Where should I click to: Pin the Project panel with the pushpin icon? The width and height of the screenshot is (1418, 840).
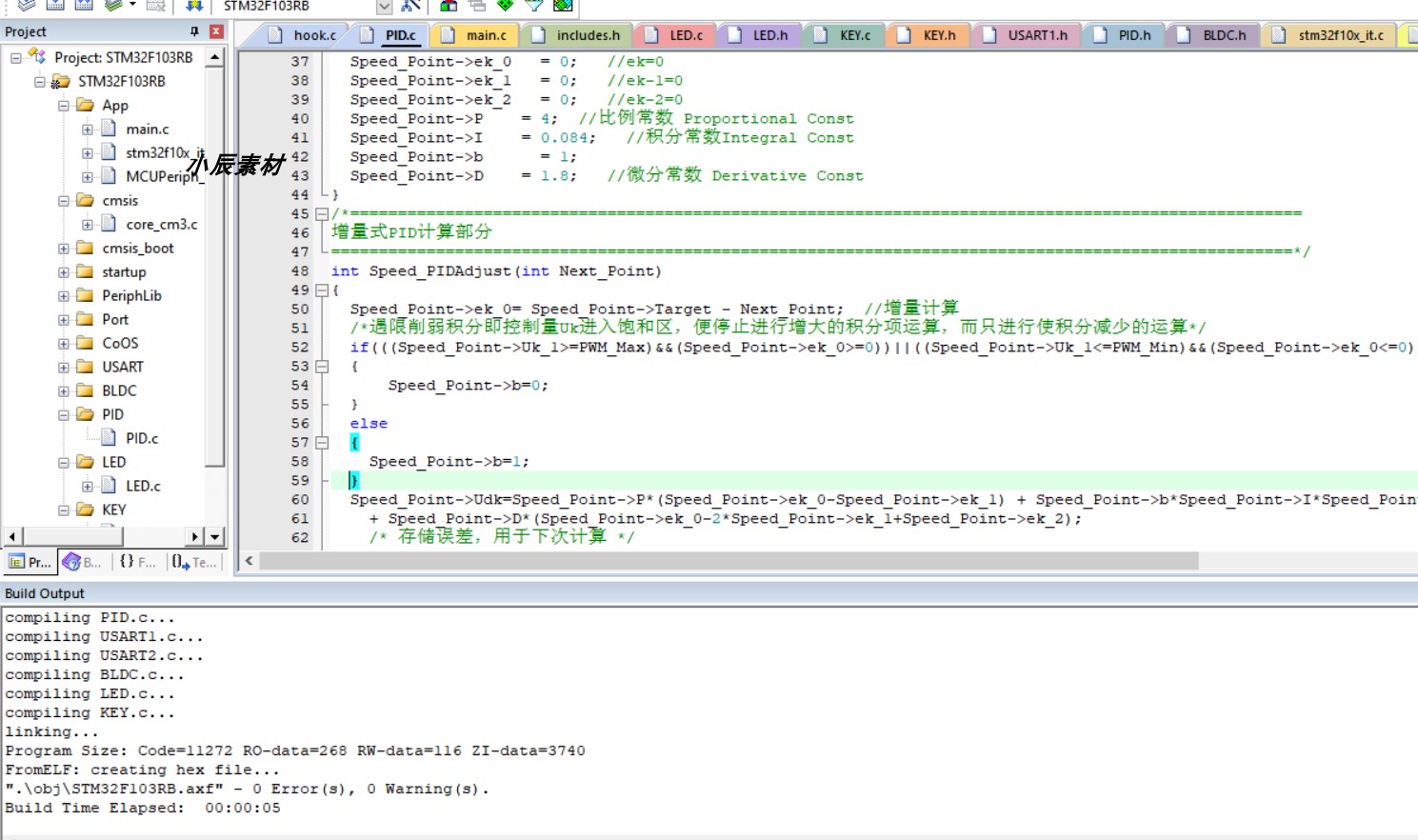click(195, 31)
